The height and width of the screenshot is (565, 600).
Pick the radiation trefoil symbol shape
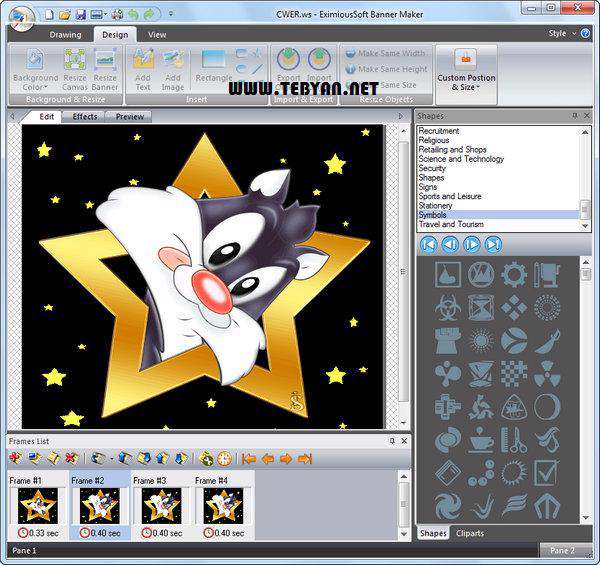(547, 373)
